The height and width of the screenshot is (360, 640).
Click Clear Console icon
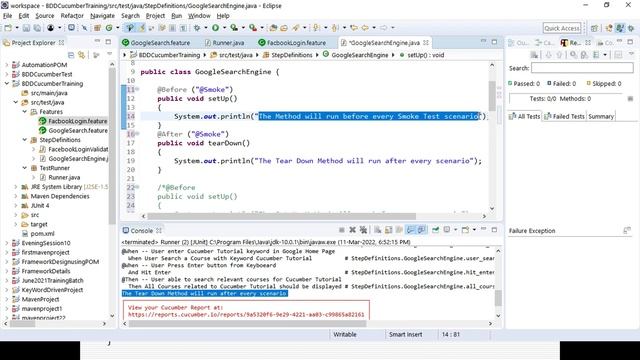378,230
